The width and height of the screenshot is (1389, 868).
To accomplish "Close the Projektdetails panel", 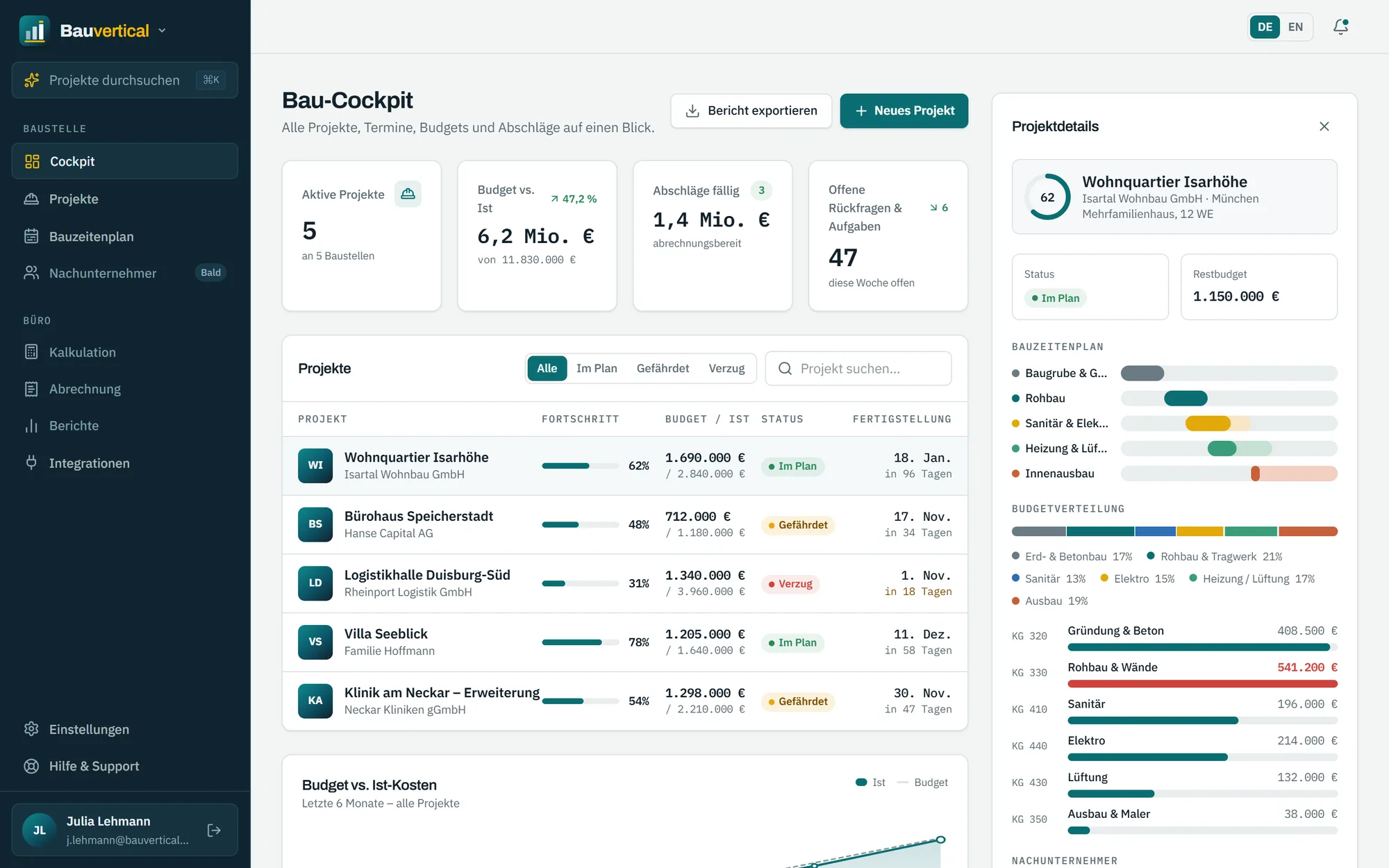I will tap(1324, 126).
